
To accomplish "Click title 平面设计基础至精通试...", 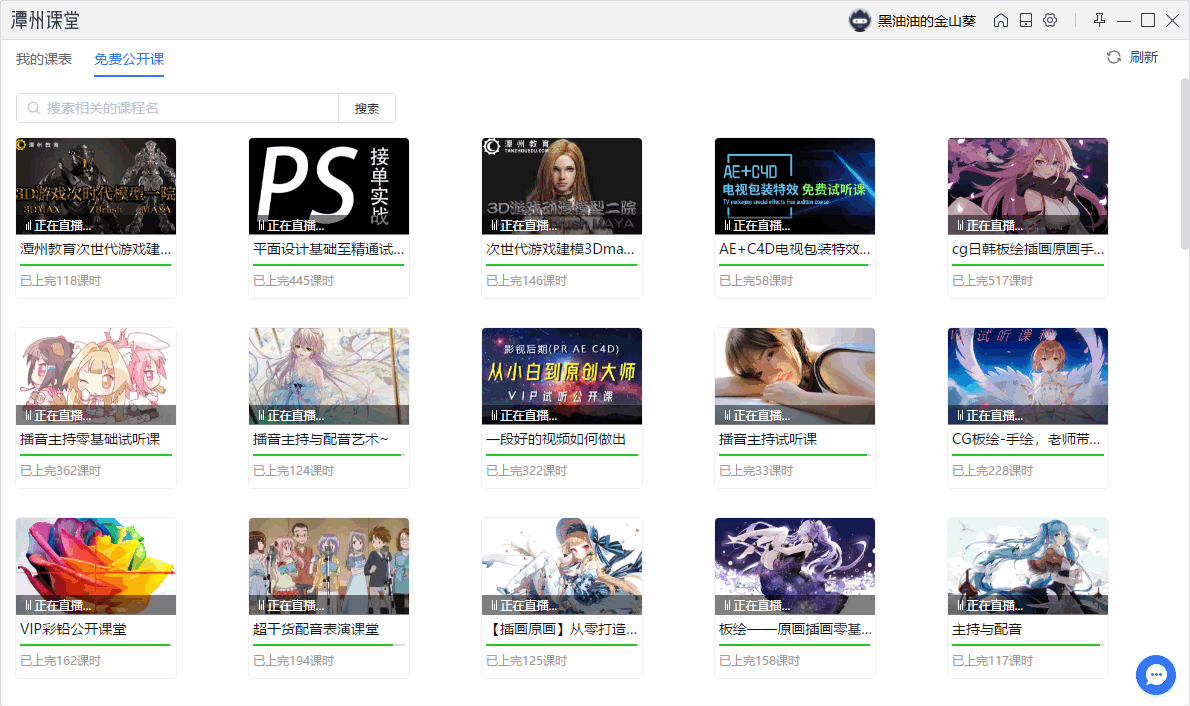I will click(329, 249).
